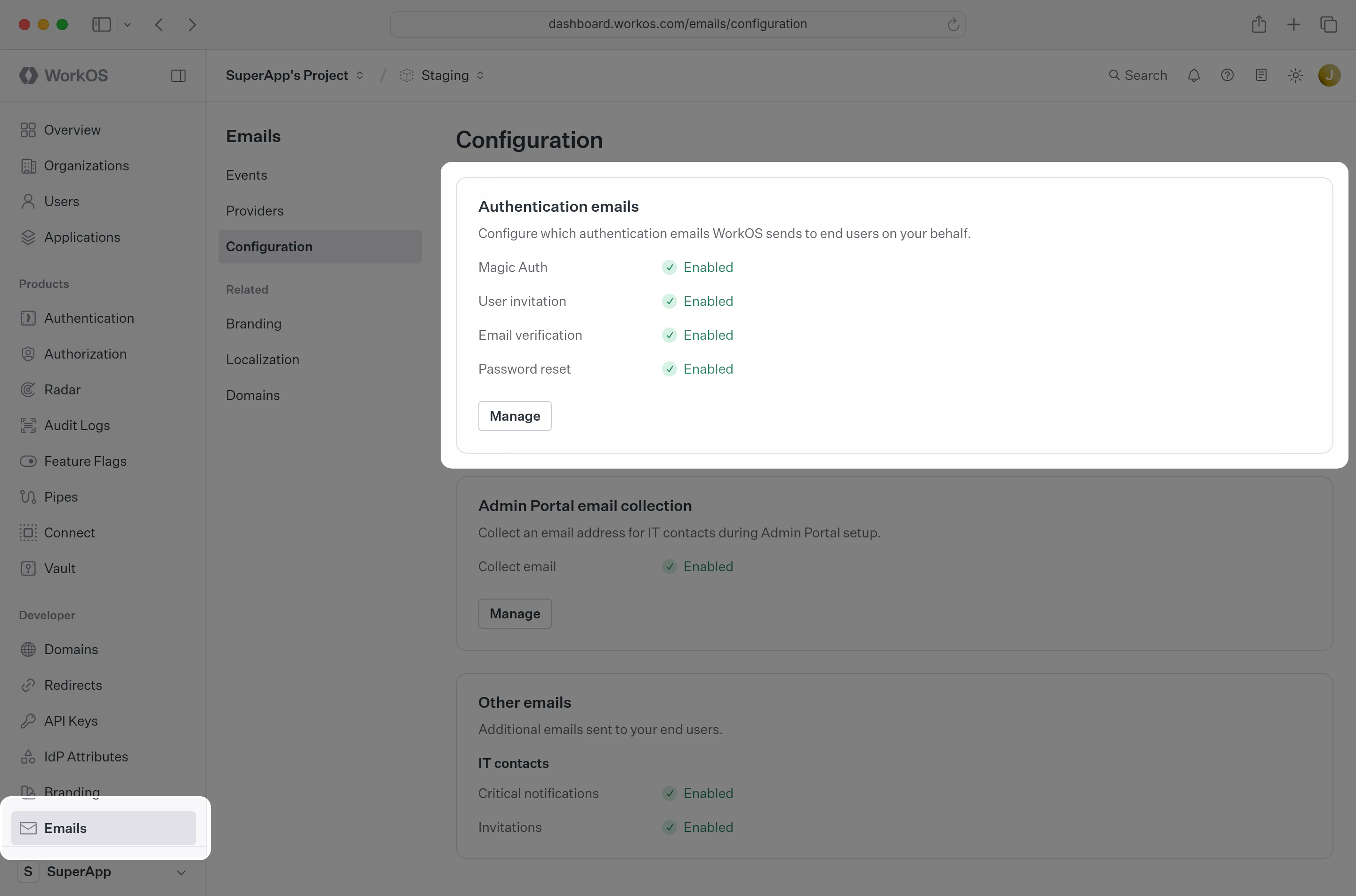
Task: Expand the SuperApp workspace chevron
Action: tap(181, 872)
